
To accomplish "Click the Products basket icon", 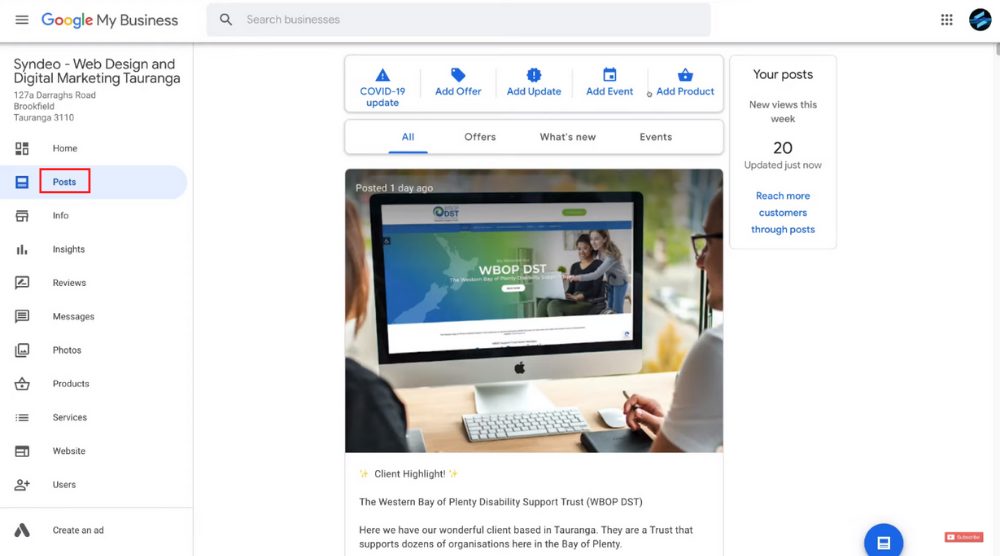I will coord(22,384).
